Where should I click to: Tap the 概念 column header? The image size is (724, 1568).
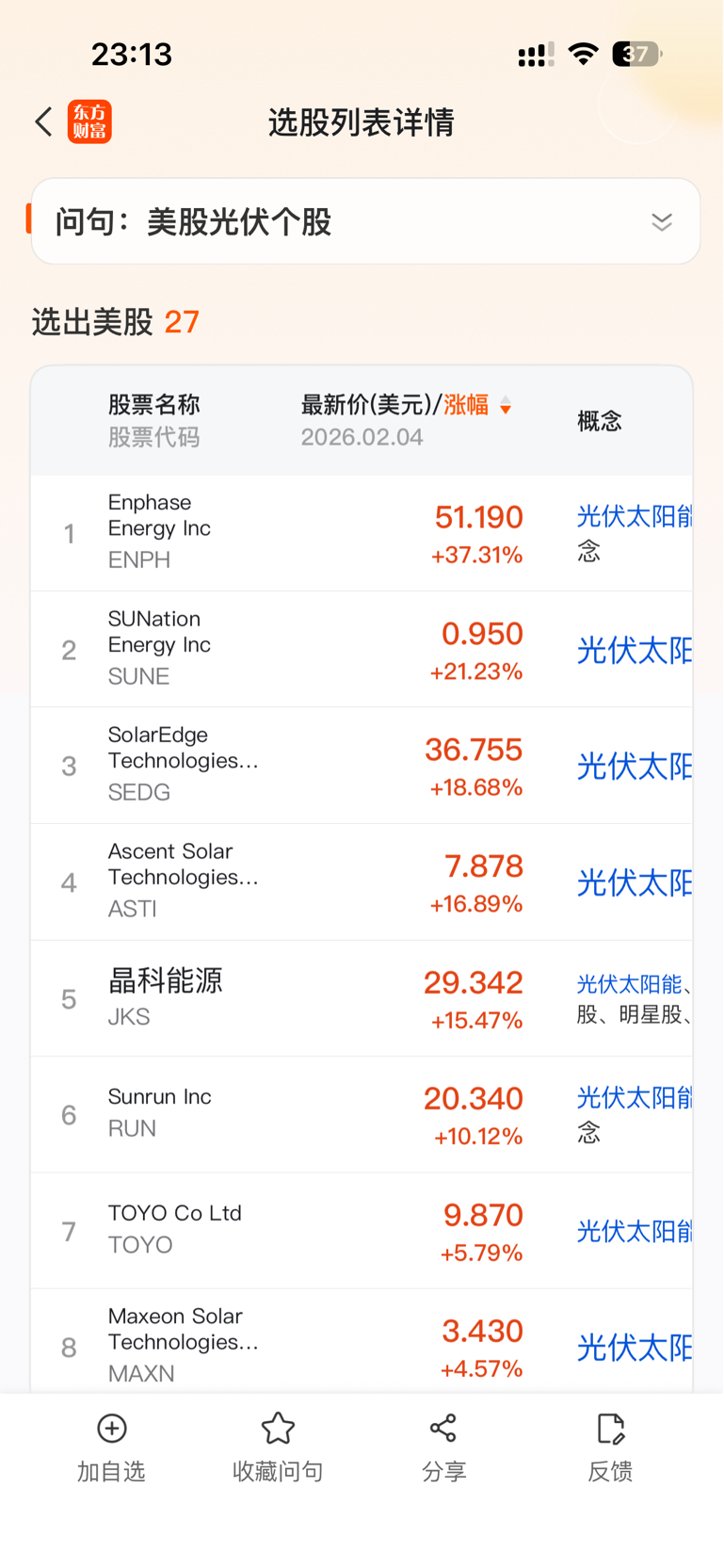point(600,421)
